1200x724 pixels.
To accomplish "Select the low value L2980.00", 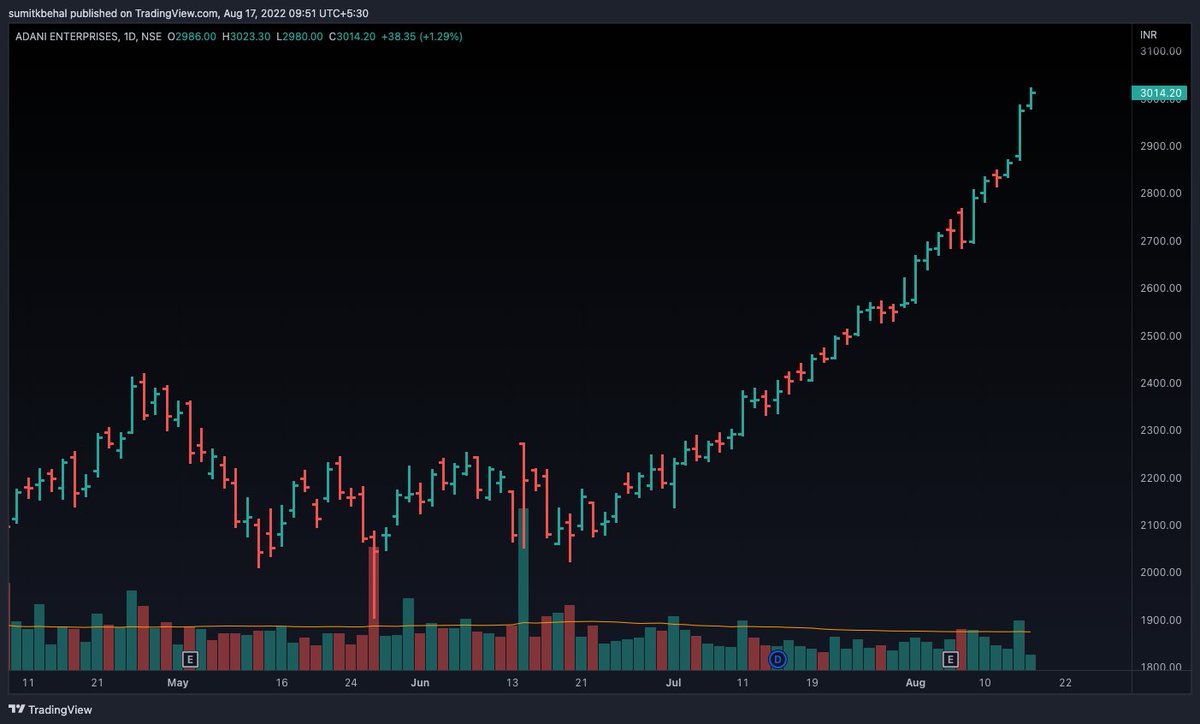I will [x=300, y=36].
